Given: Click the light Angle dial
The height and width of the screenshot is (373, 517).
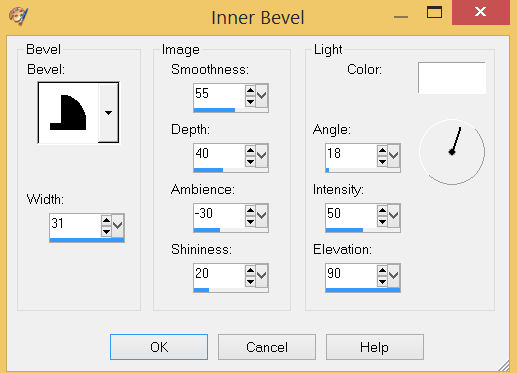Looking at the screenshot, I should pos(452,152).
